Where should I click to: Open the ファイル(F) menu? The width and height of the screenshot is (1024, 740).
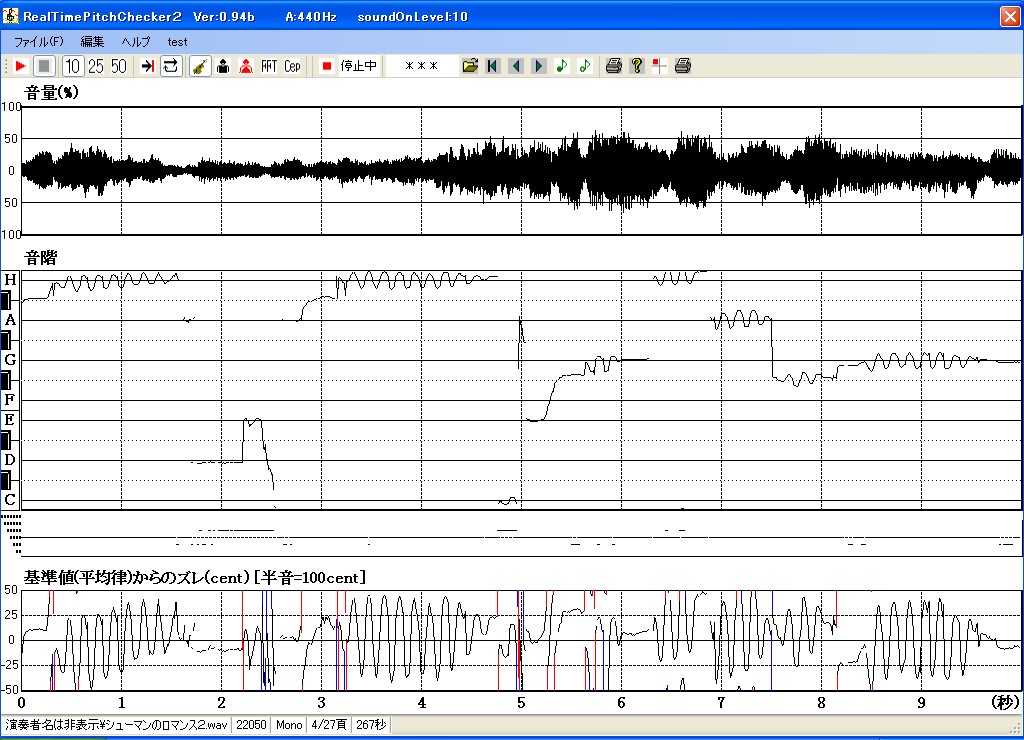point(39,42)
